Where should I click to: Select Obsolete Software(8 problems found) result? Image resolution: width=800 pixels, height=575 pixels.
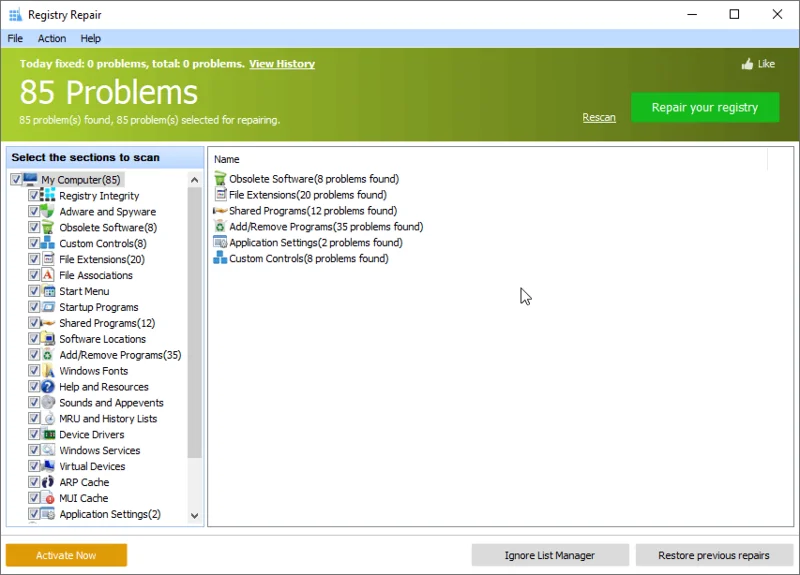click(314, 179)
